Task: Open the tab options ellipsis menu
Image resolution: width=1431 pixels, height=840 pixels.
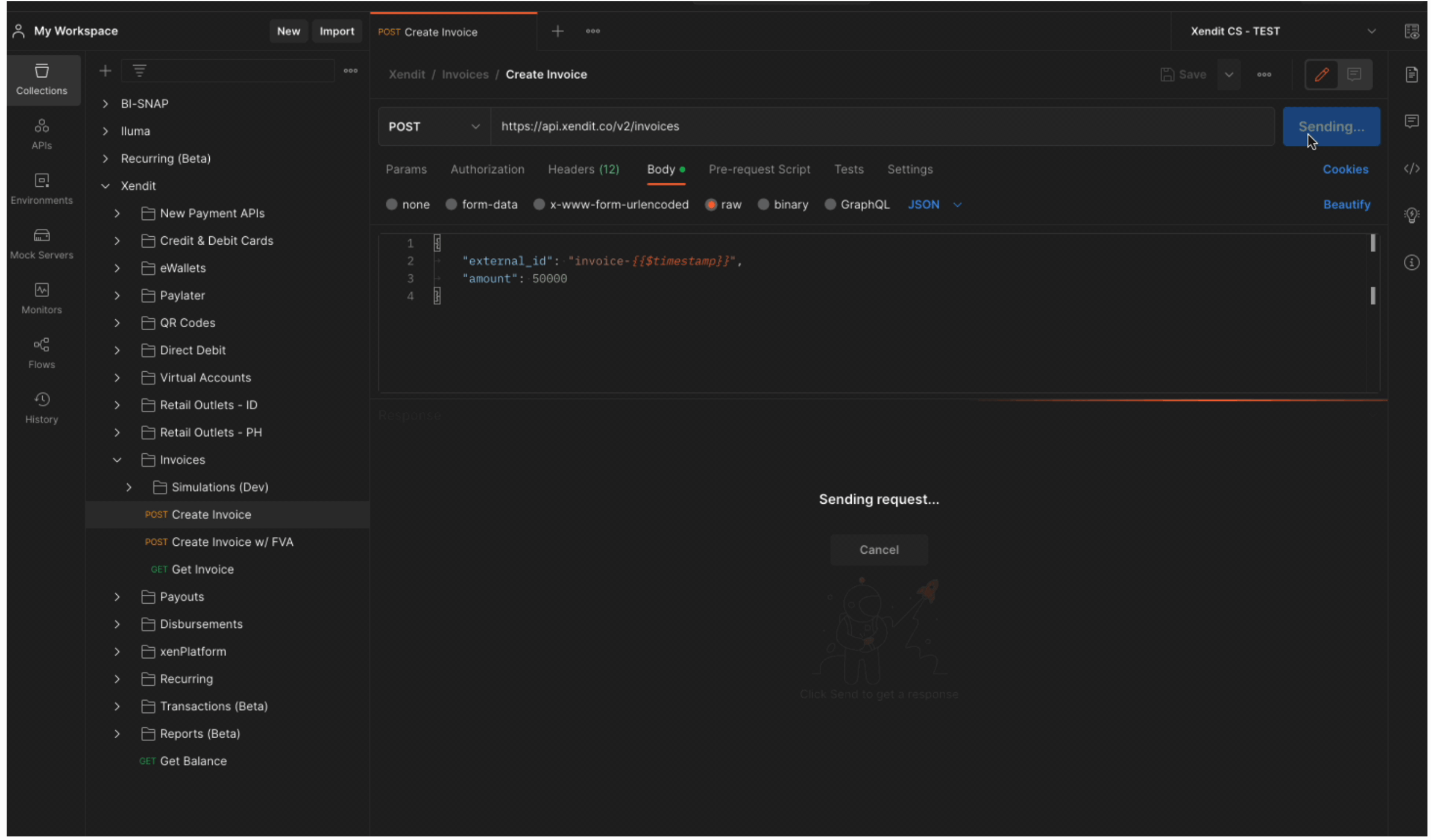Action: [x=593, y=31]
